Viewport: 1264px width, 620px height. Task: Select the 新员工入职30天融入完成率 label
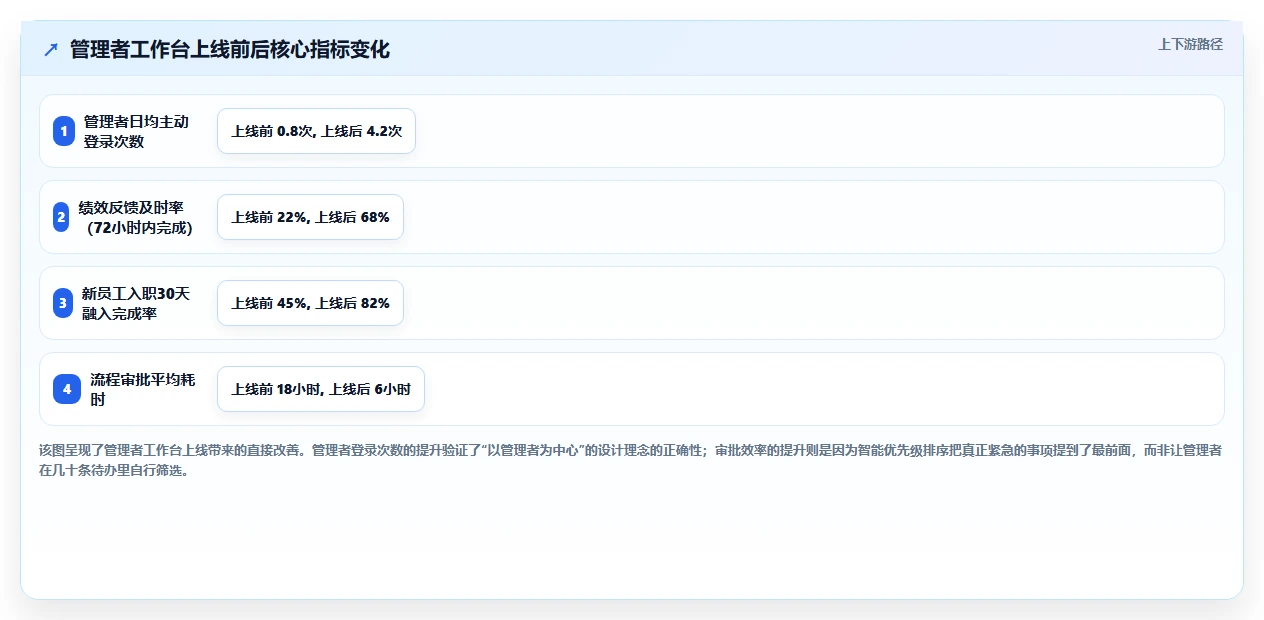click(136, 303)
